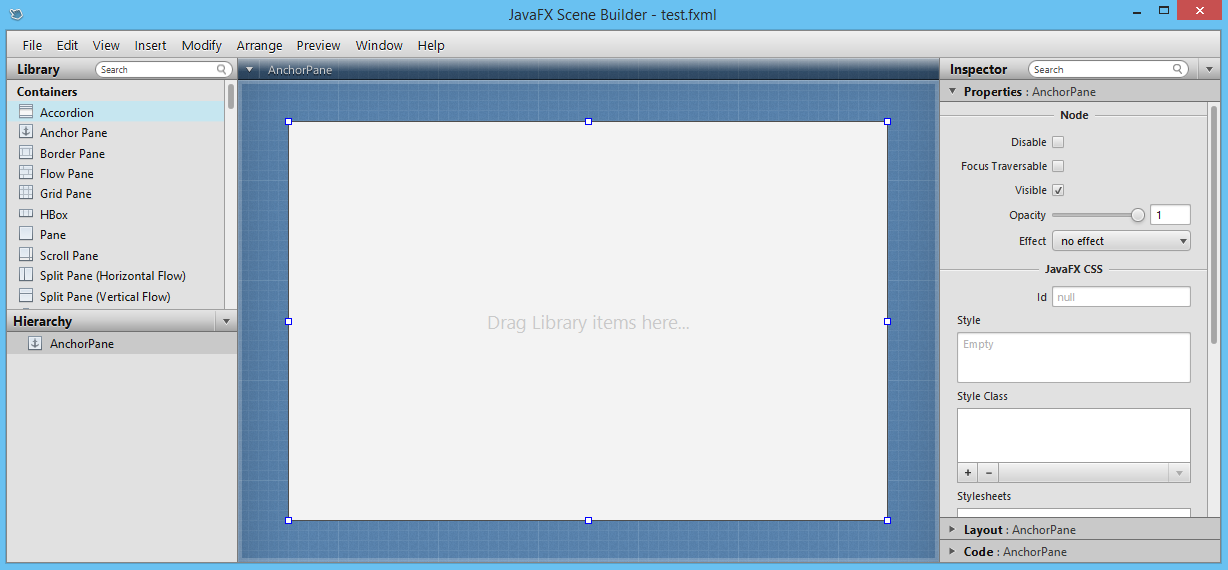Click the Pane icon in Library

point(26,234)
